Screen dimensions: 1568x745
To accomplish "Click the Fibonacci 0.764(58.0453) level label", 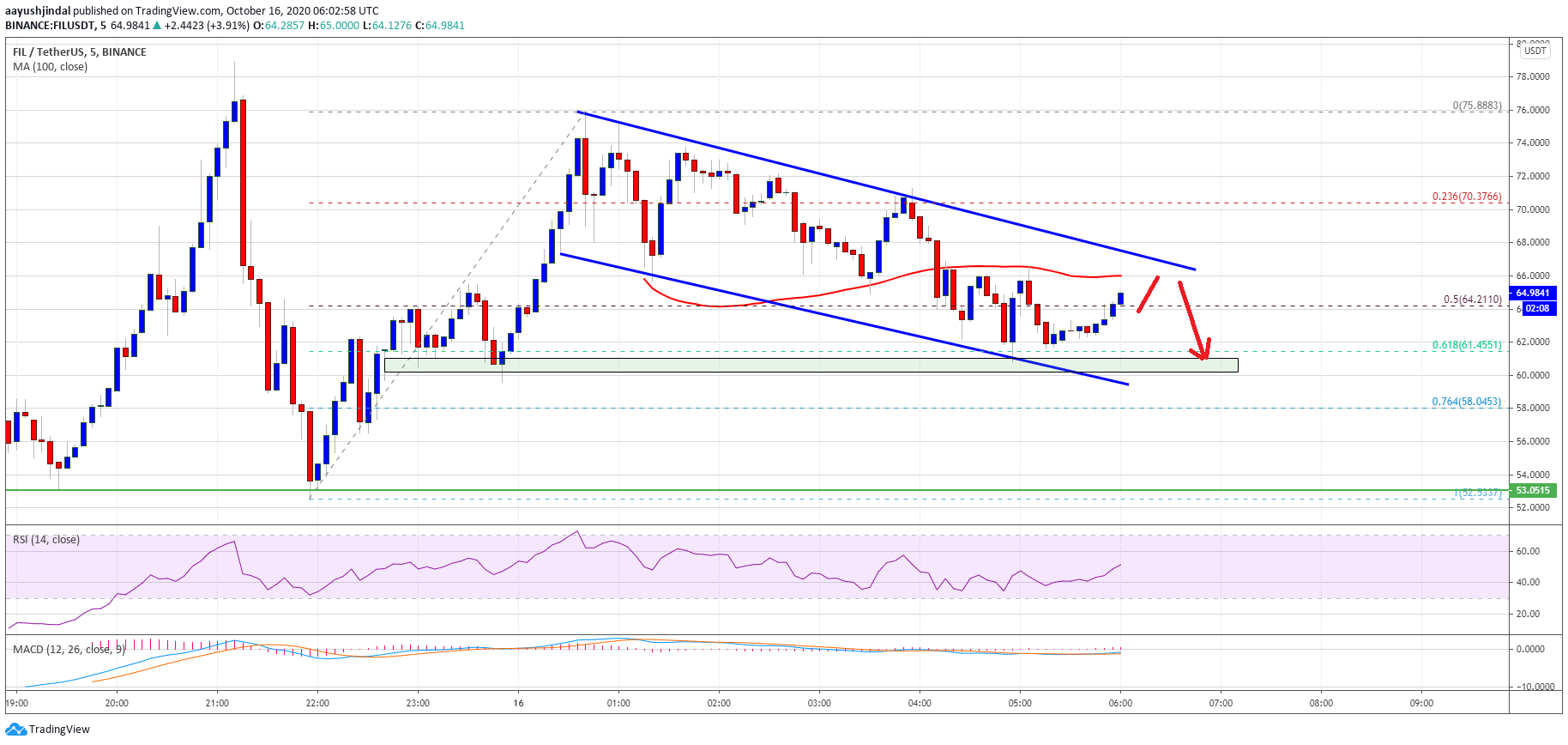I will coord(1467,402).
